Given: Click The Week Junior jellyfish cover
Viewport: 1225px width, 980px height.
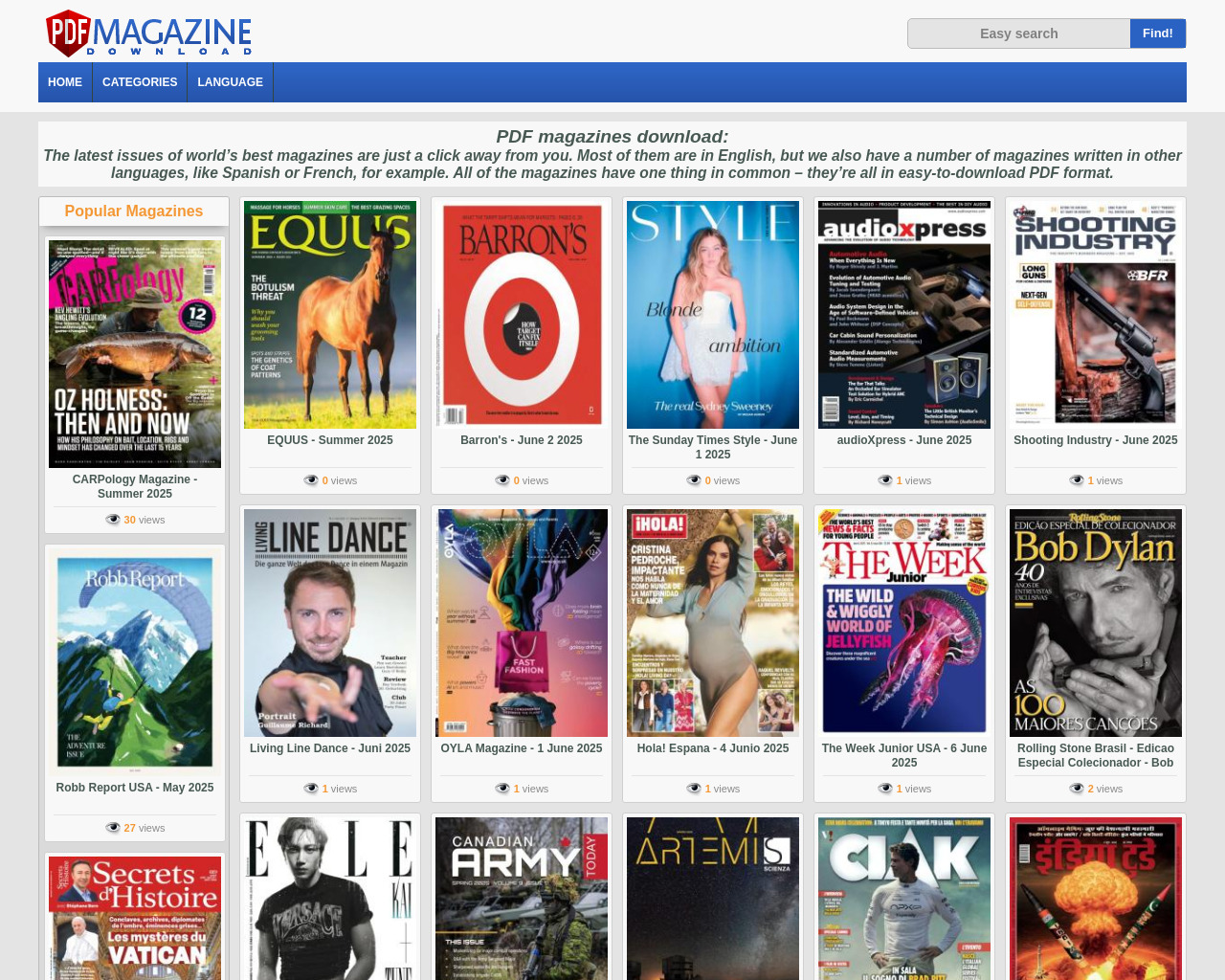Looking at the screenshot, I should coord(904,623).
